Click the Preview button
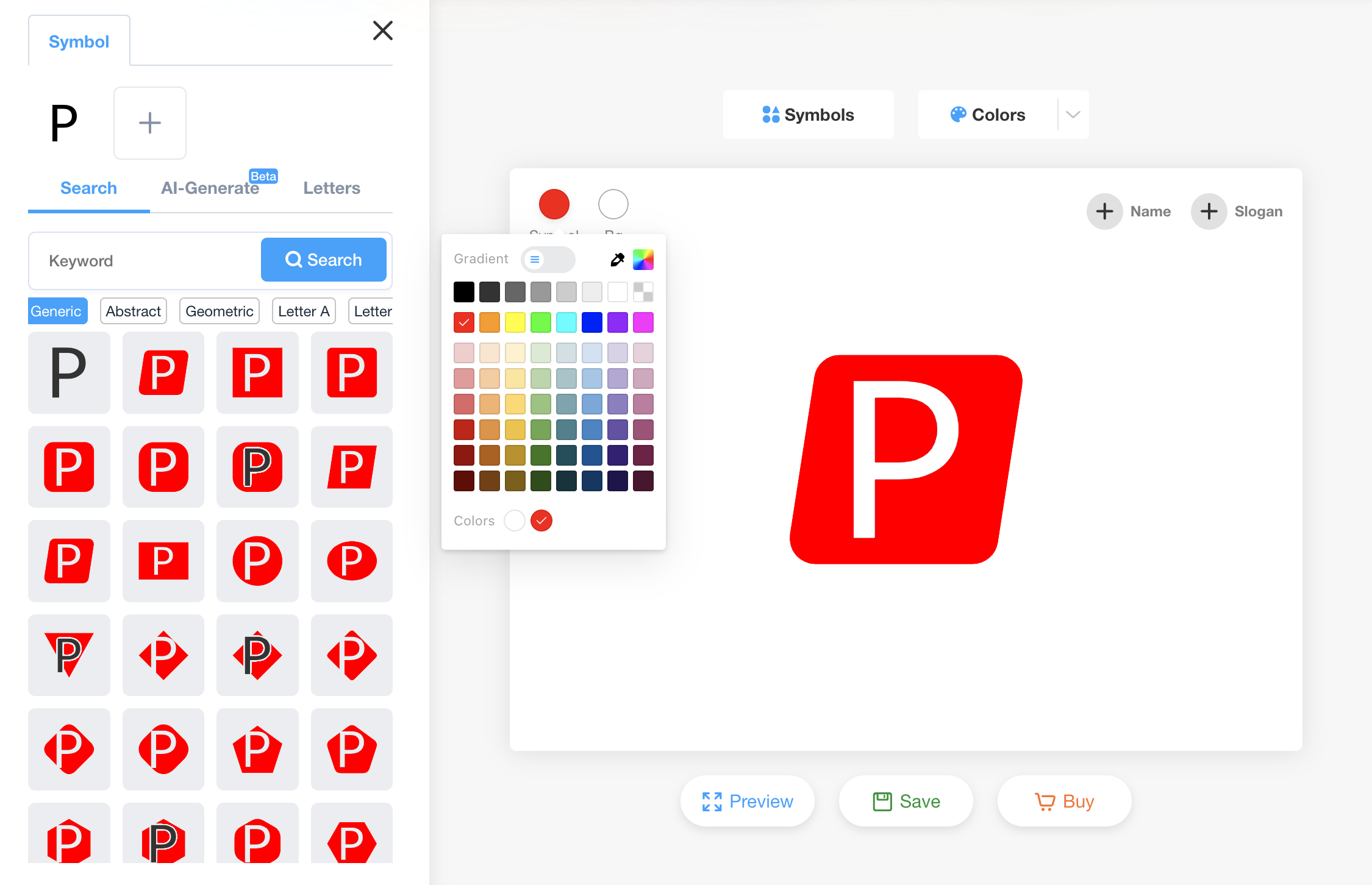Image resolution: width=1372 pixels, height=885 pixels. pyautogui.click(x=747, y=801)
